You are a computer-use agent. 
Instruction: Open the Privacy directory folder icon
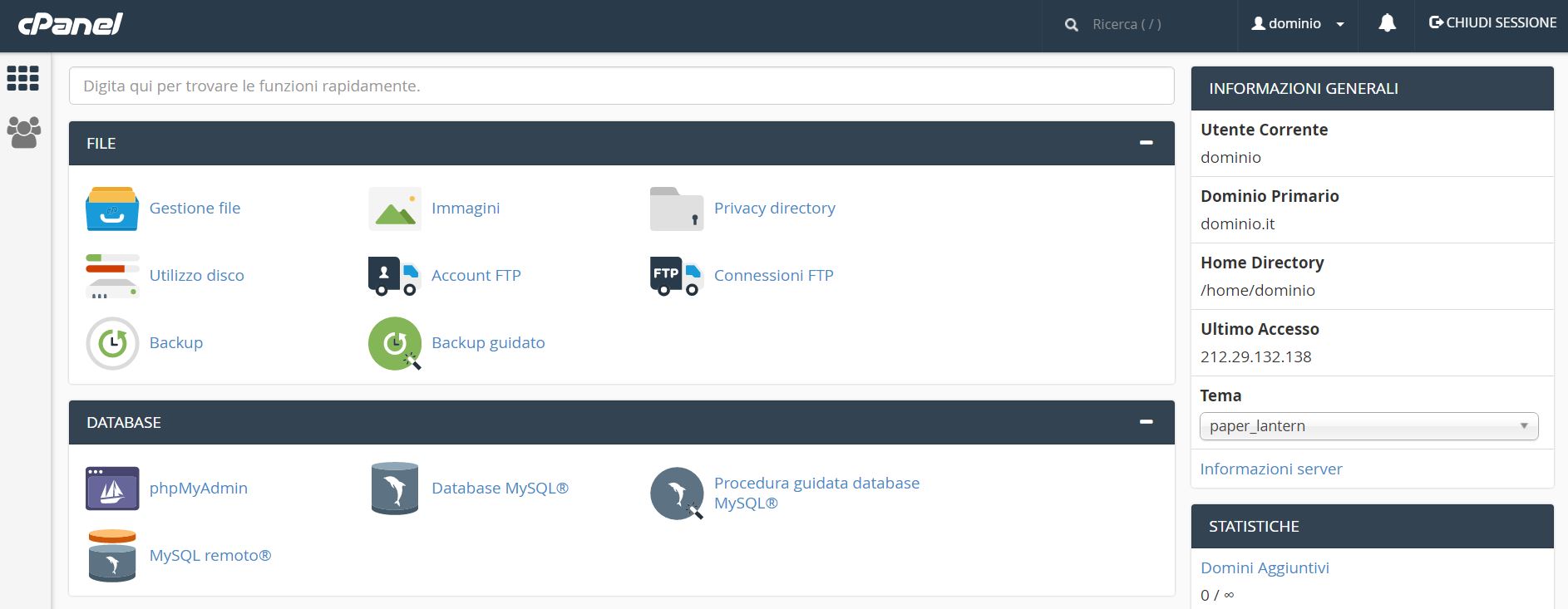tap(677, 209)
